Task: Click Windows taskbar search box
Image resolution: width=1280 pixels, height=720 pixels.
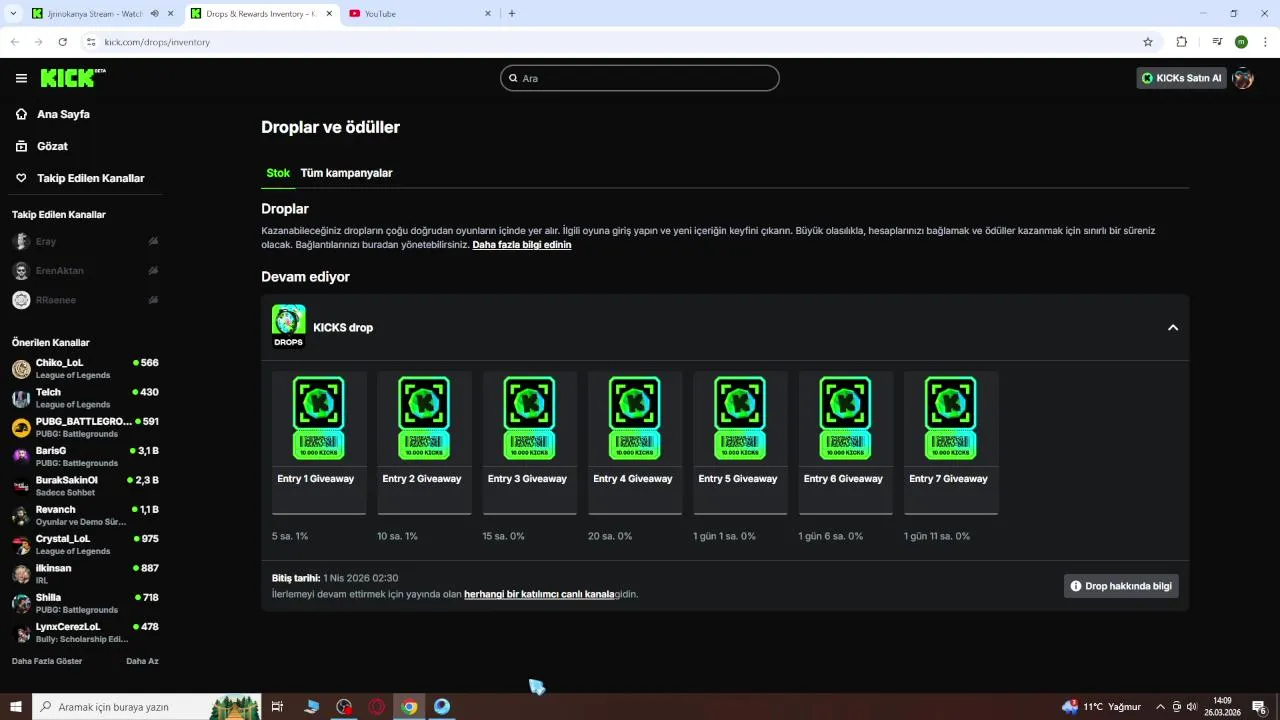Action: pyautogui.click(x=147, y=707)
